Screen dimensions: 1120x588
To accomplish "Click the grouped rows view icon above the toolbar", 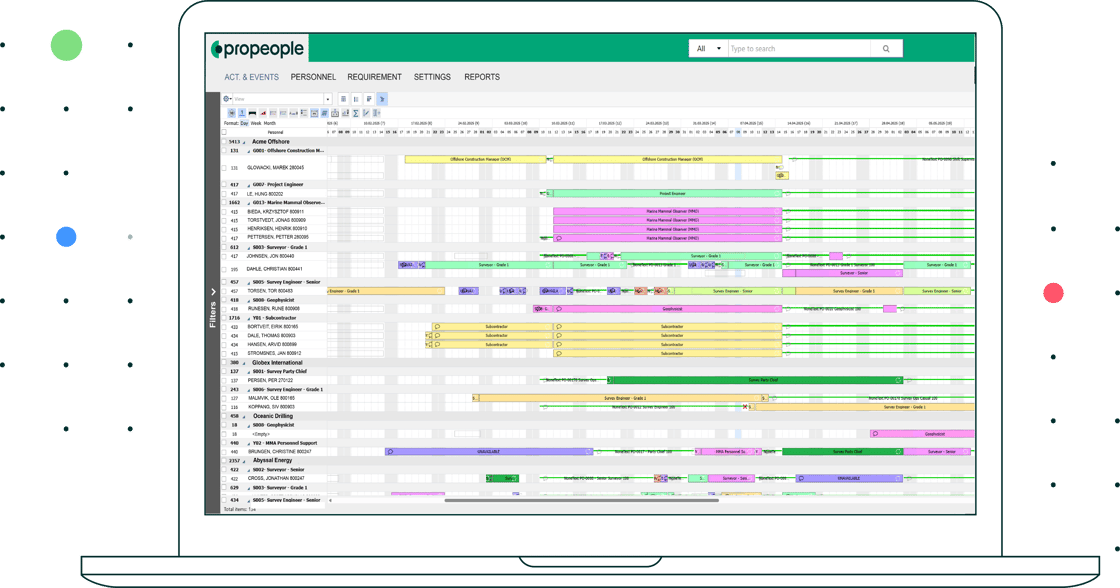I will [343, 98].
